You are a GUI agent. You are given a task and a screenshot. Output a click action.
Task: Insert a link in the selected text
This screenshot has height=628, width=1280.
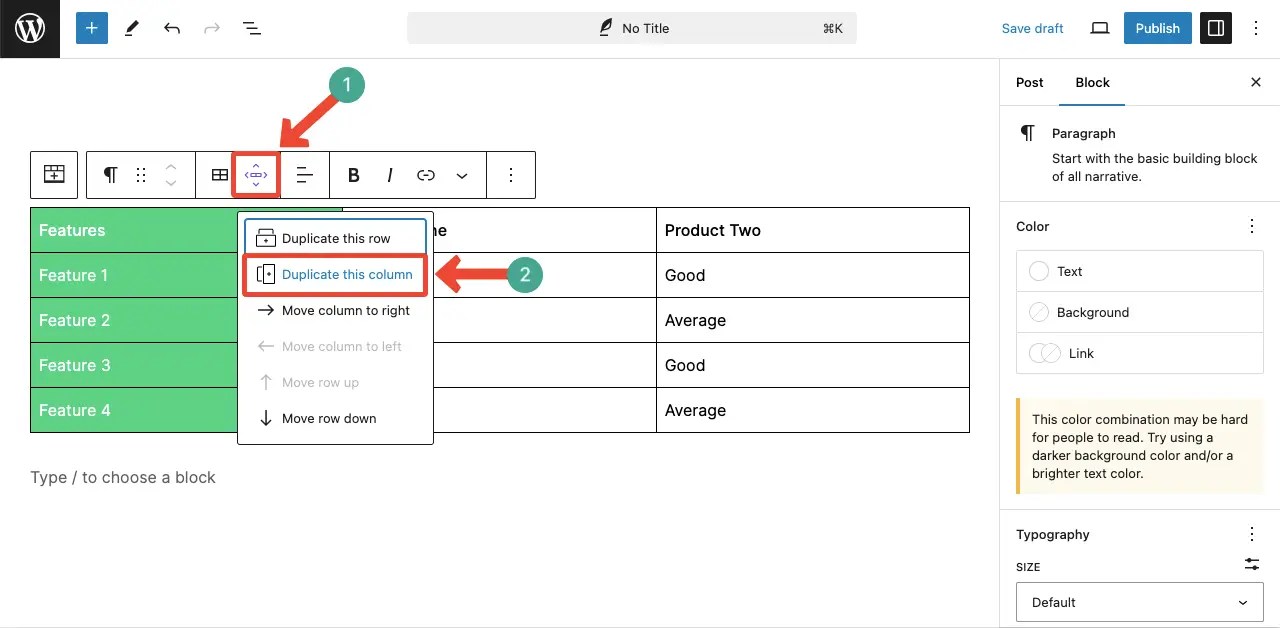coord(425,174)
